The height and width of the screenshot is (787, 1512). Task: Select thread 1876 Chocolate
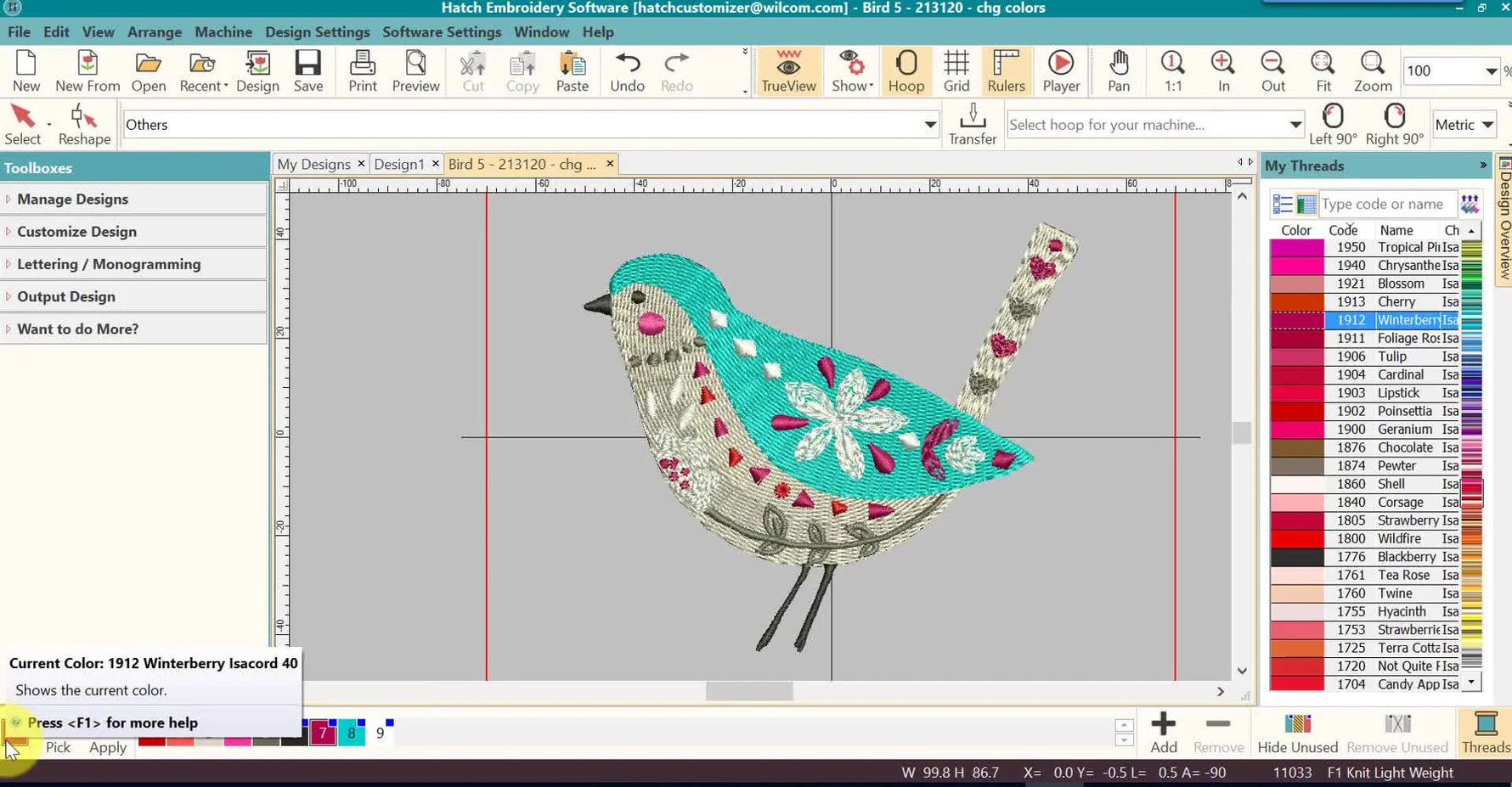point(1364,447)
